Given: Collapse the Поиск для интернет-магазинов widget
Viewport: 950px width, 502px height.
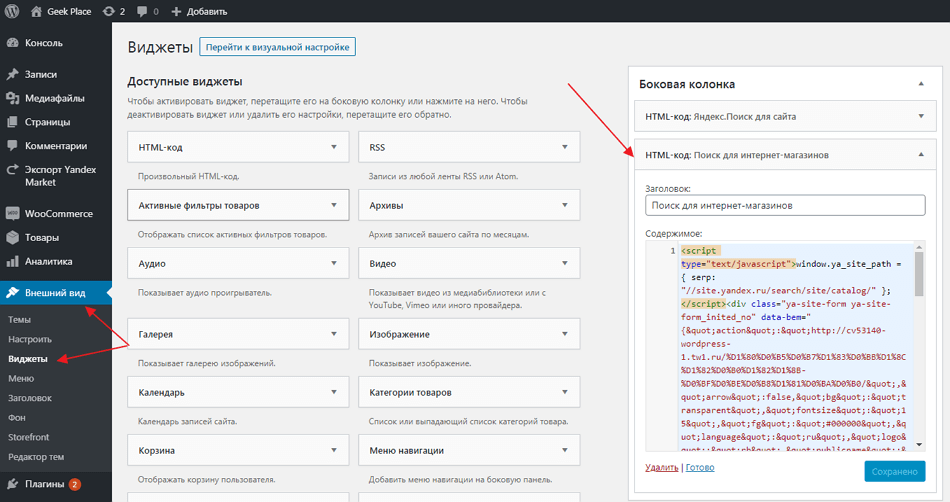Looking at the screenshot, I should pyautogui.click(x=921, y=154).
